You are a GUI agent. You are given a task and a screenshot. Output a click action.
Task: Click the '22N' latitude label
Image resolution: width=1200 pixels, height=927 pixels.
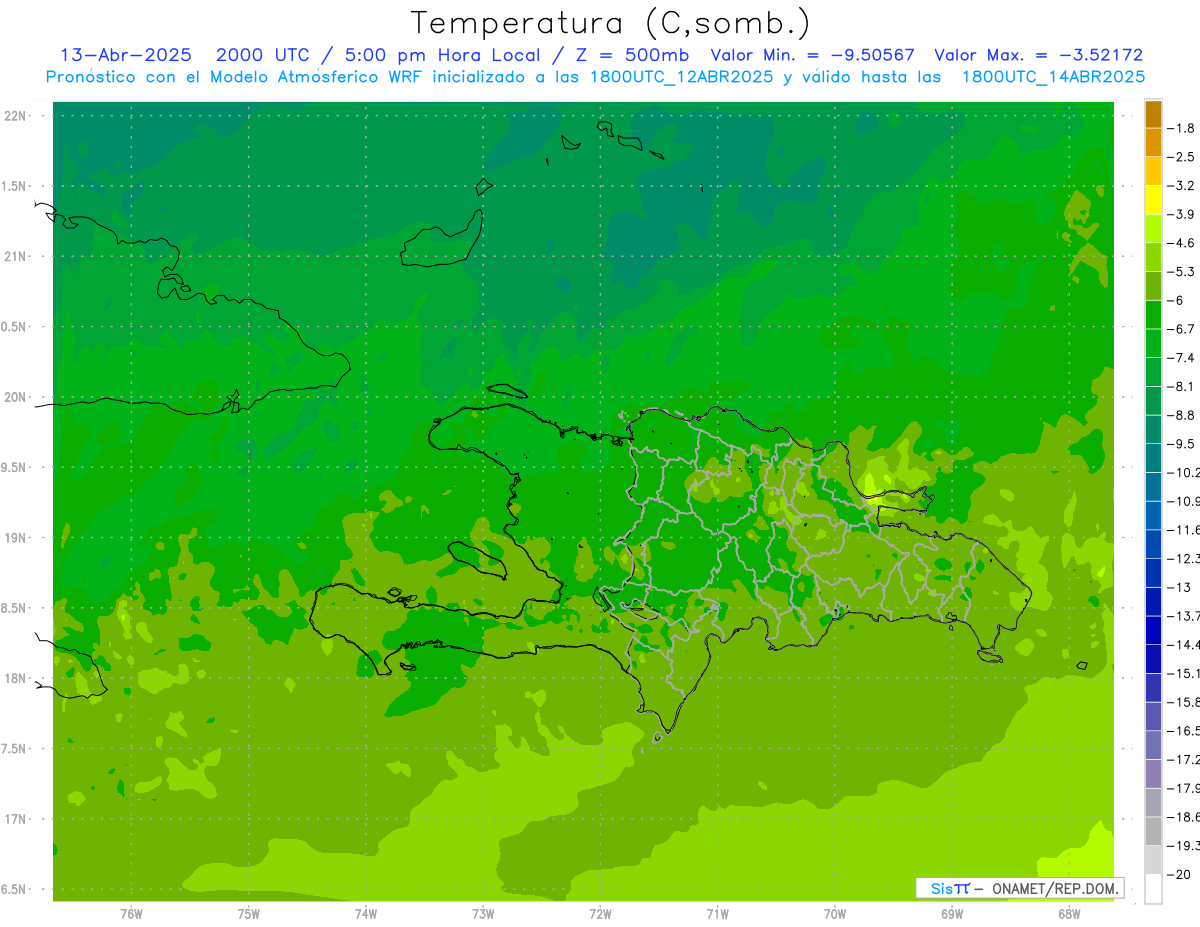pos(16,116)
